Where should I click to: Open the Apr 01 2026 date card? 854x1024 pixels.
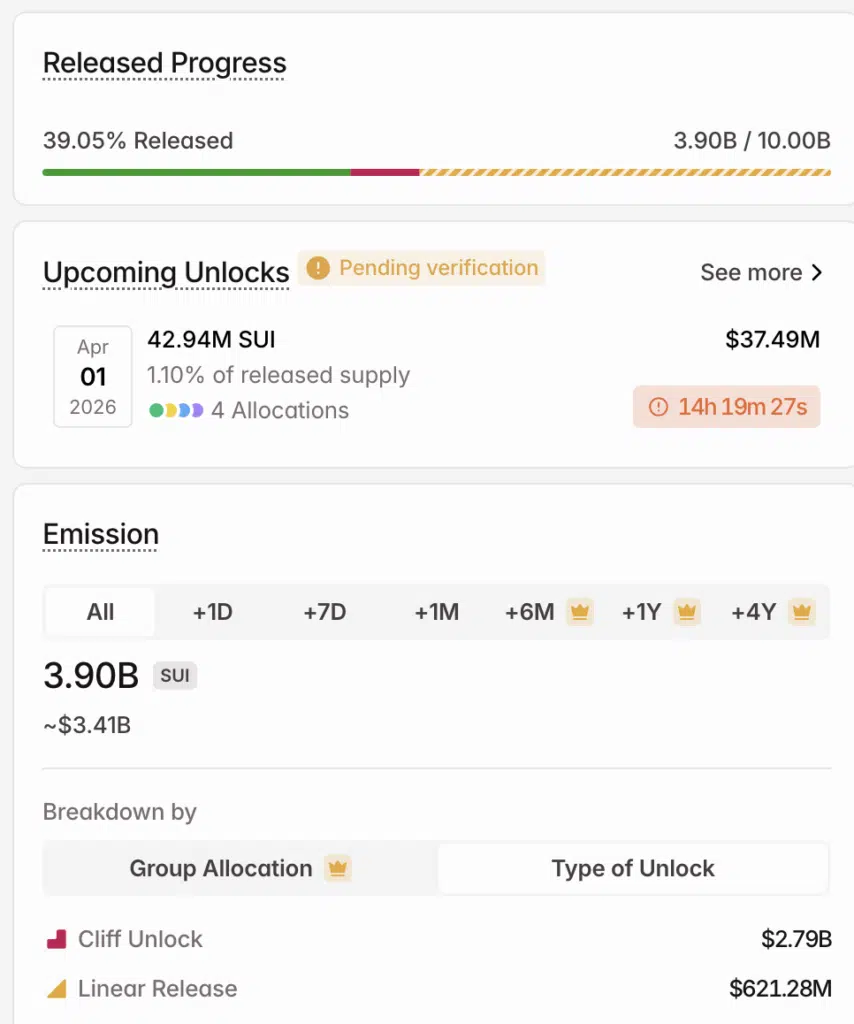point(92,377)
